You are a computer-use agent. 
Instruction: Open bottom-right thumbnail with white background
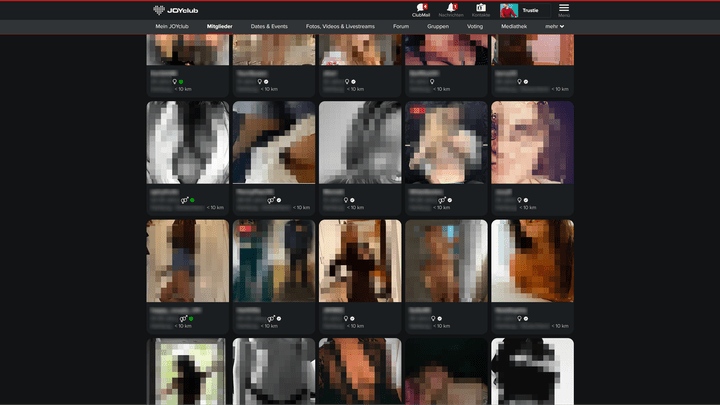click(532, 372)
